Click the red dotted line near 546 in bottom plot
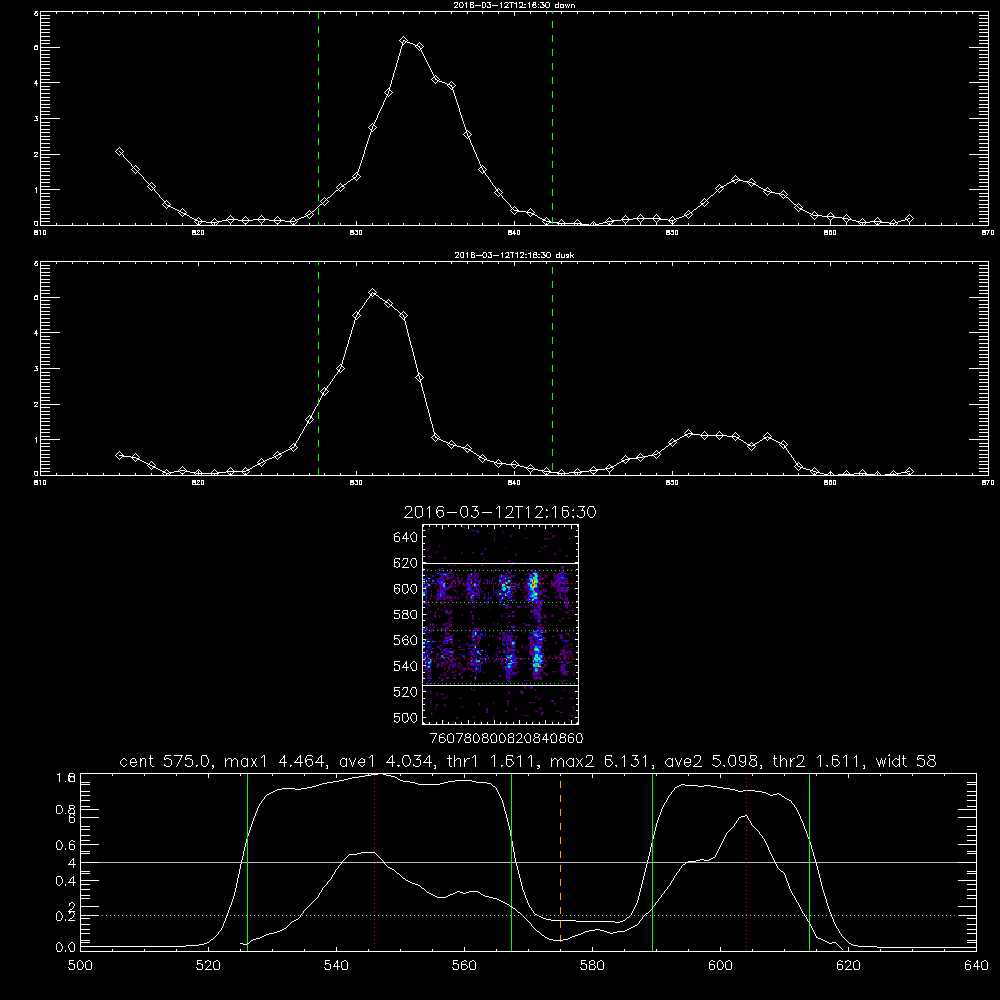 pos(374,861)
